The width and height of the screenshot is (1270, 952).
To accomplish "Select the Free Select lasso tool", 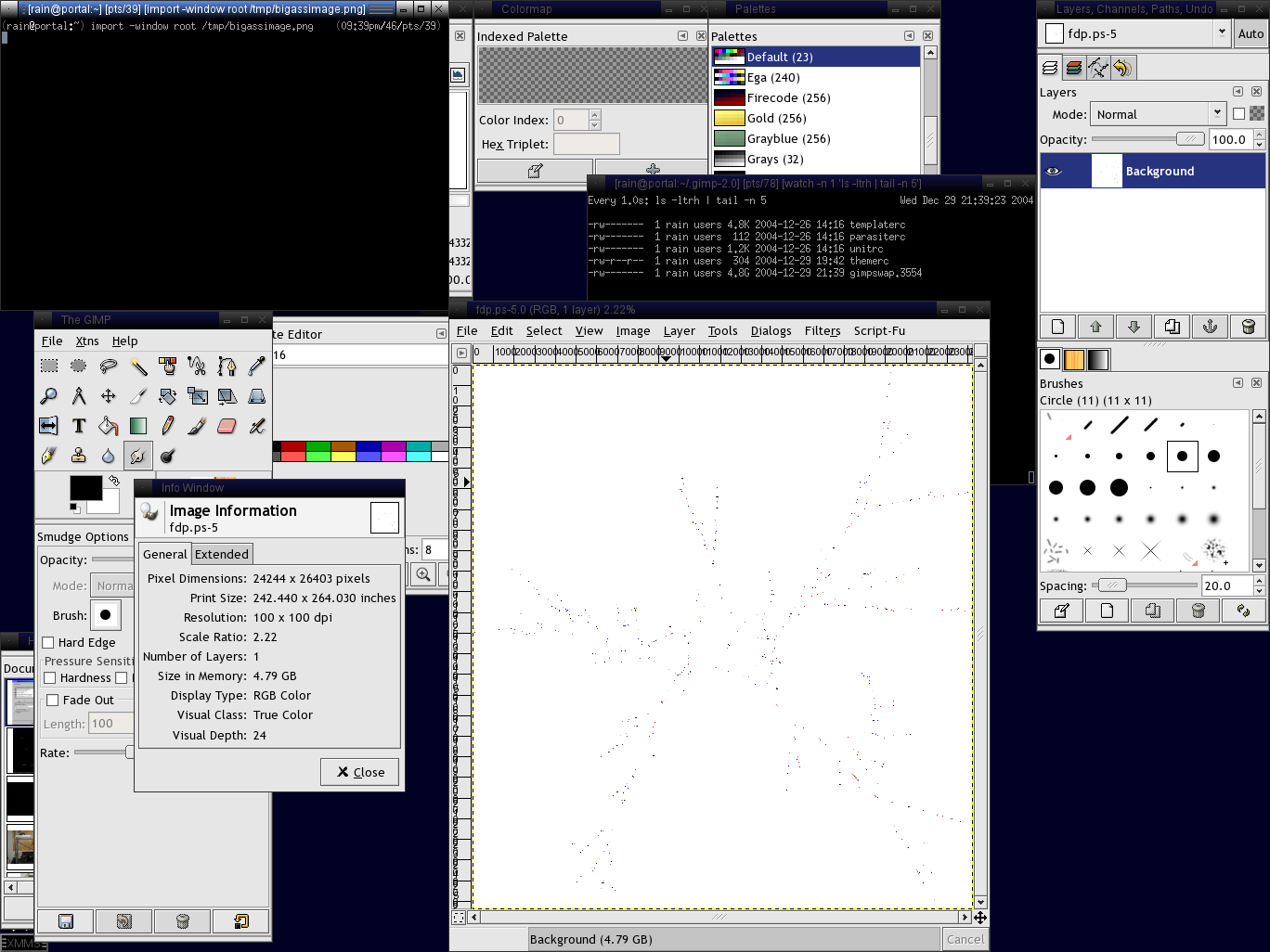I will tap(109, 367).
